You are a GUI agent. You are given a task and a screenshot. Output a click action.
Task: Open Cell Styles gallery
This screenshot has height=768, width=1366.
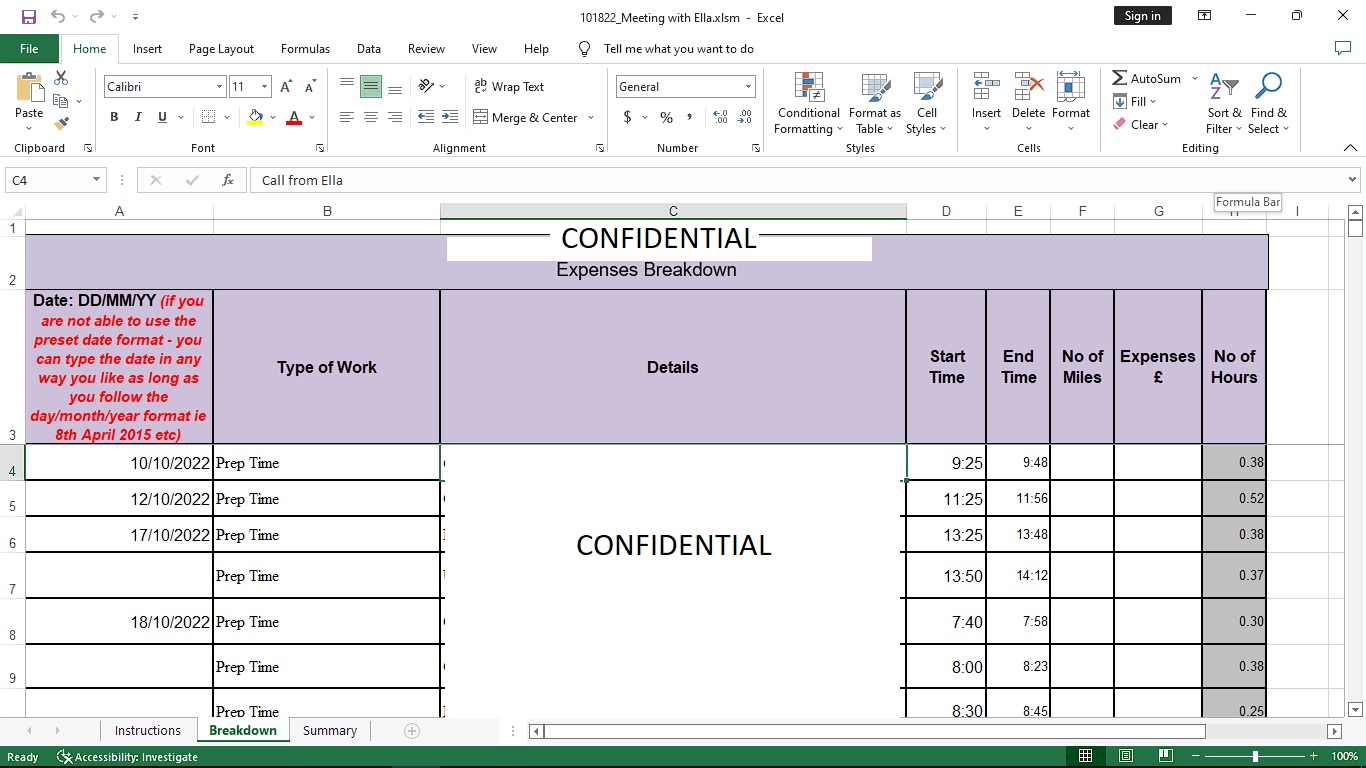(x=927, y=103)
